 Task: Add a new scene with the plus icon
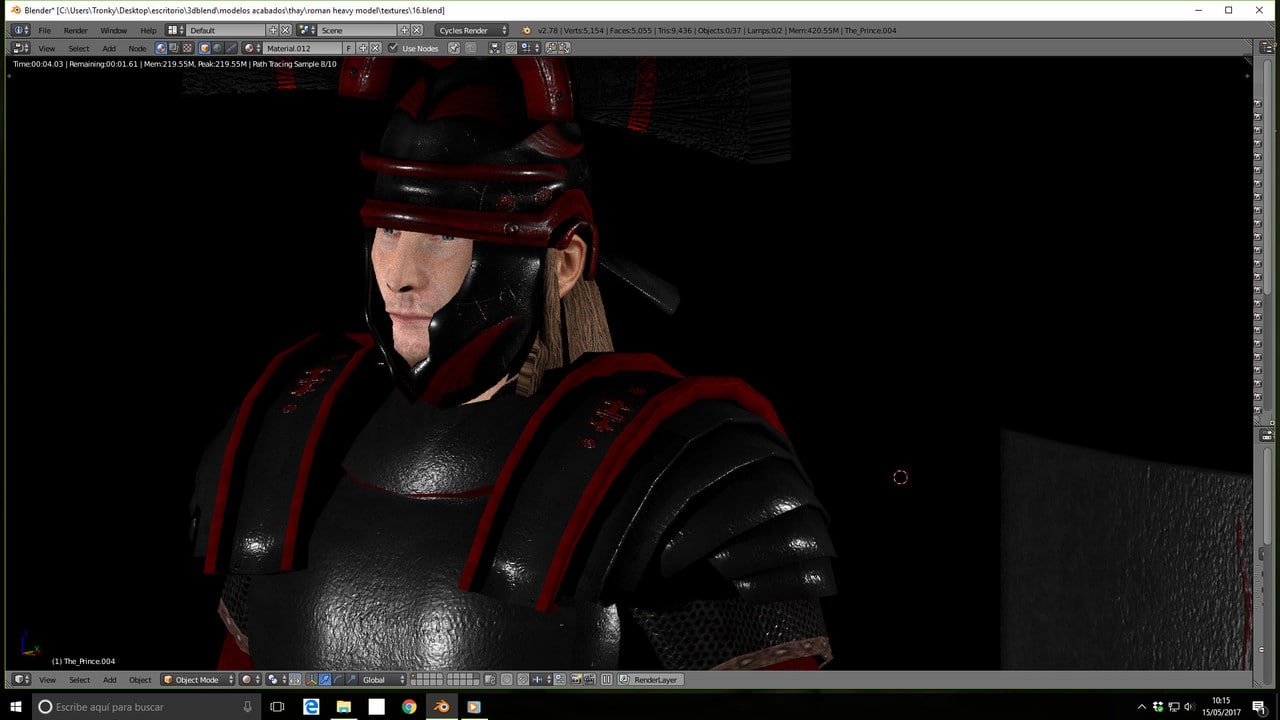[404, 30]
